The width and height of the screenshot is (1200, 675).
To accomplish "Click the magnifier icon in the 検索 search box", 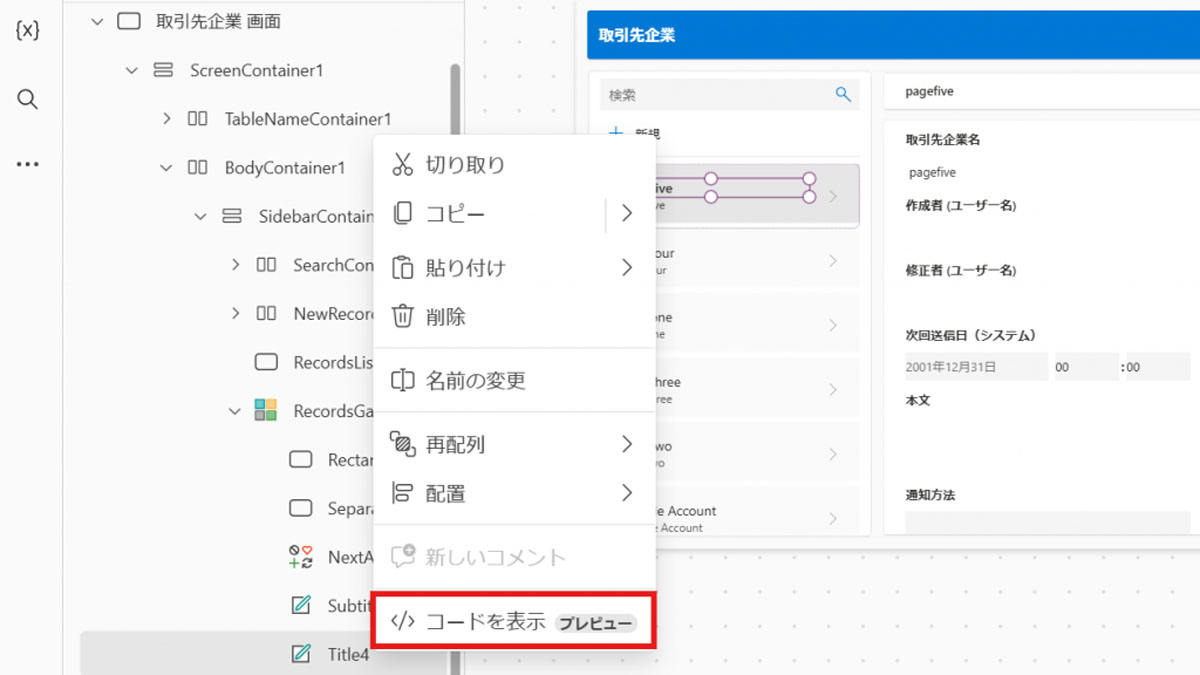I will click(843, 93).
